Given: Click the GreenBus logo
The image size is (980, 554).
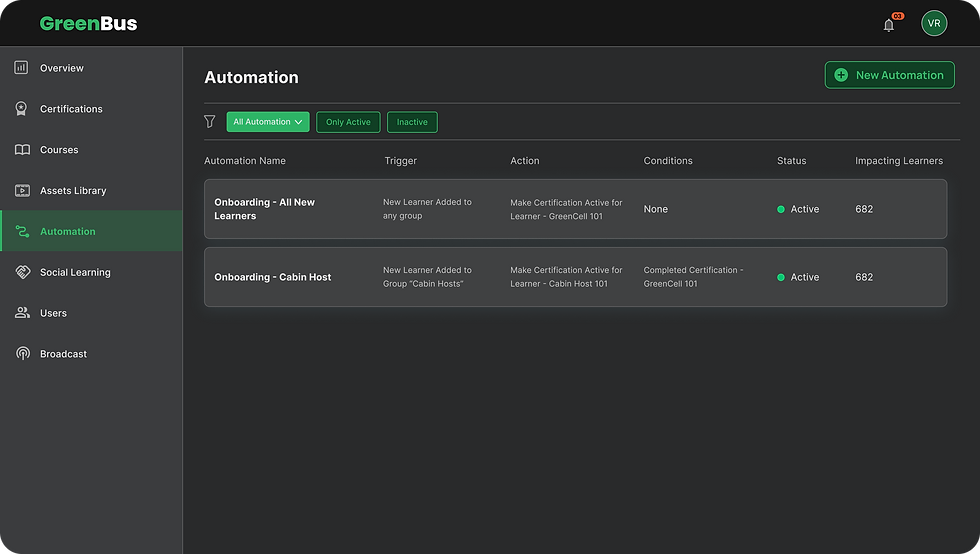Looking at the screenshot, I should [88, 23].
